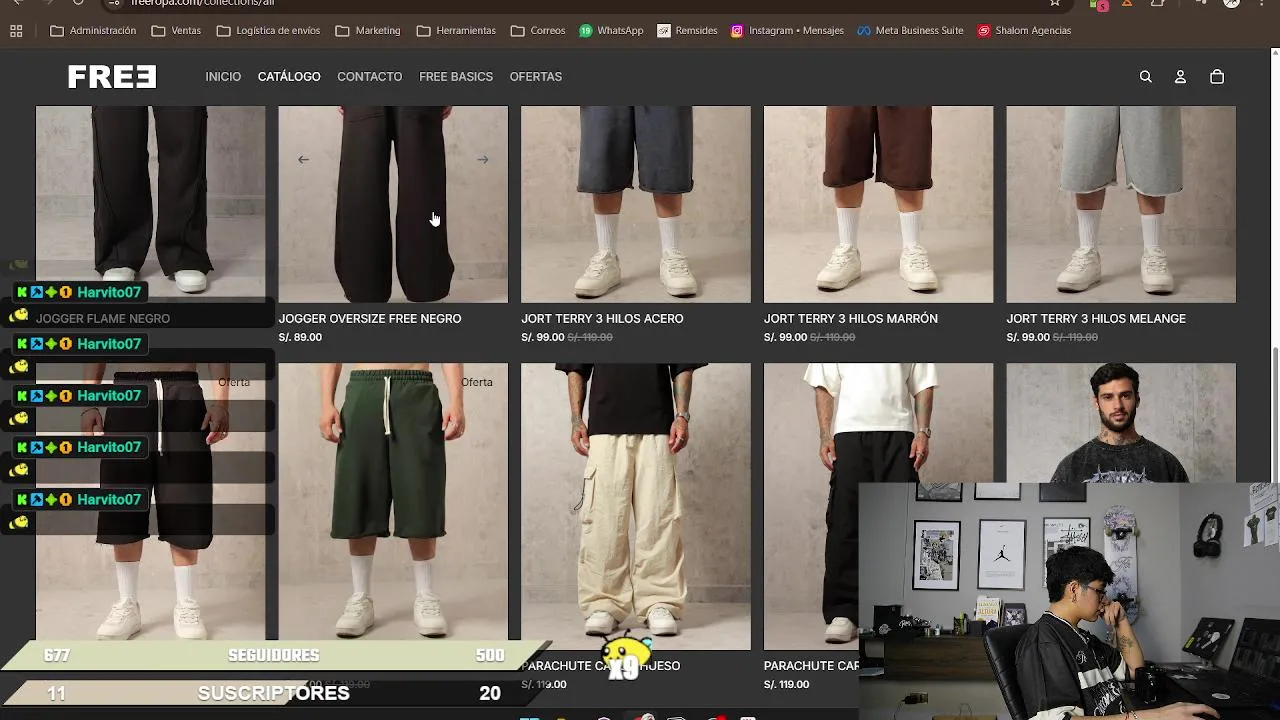Open the CATÁLOGO menu item
The width and height of the screenshot is (1280, 720).
click(289, 77)
